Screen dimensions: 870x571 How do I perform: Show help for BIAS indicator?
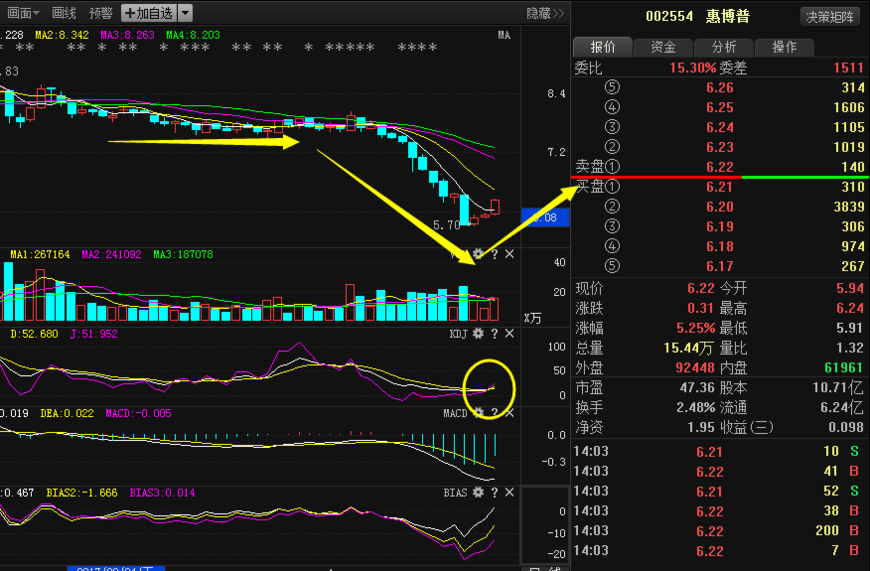point(494,492)
